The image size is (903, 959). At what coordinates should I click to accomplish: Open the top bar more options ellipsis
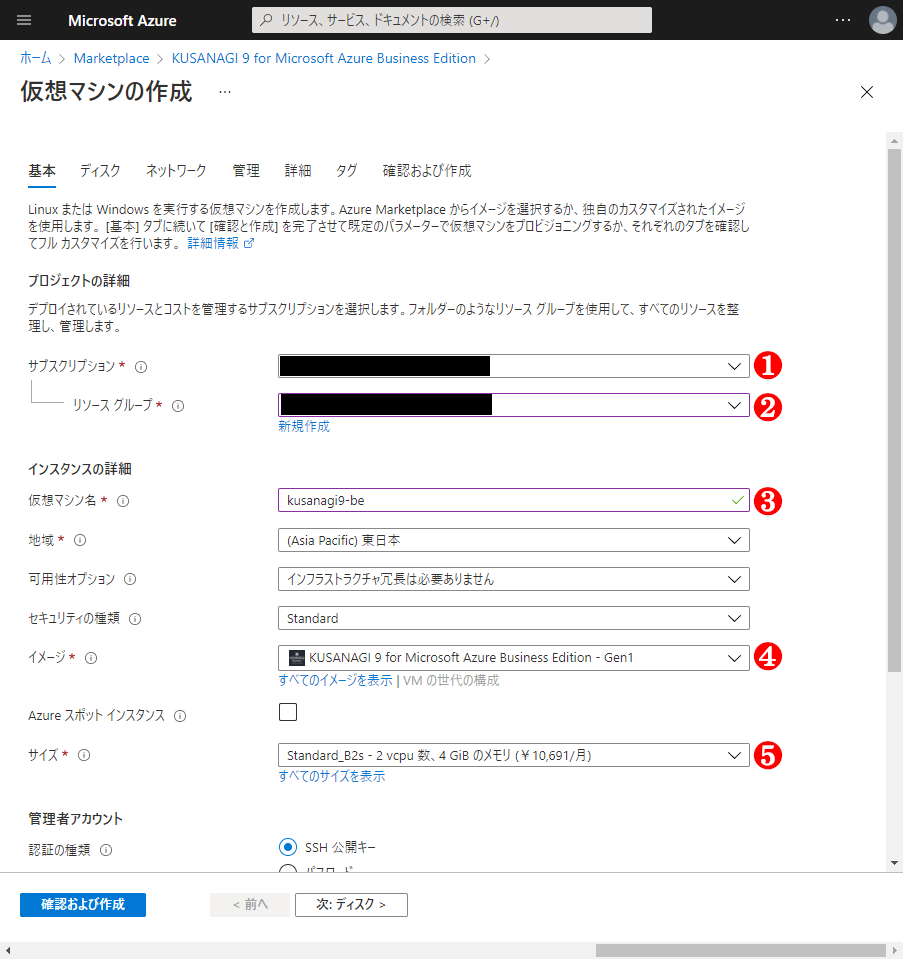[x=843, y=20]
